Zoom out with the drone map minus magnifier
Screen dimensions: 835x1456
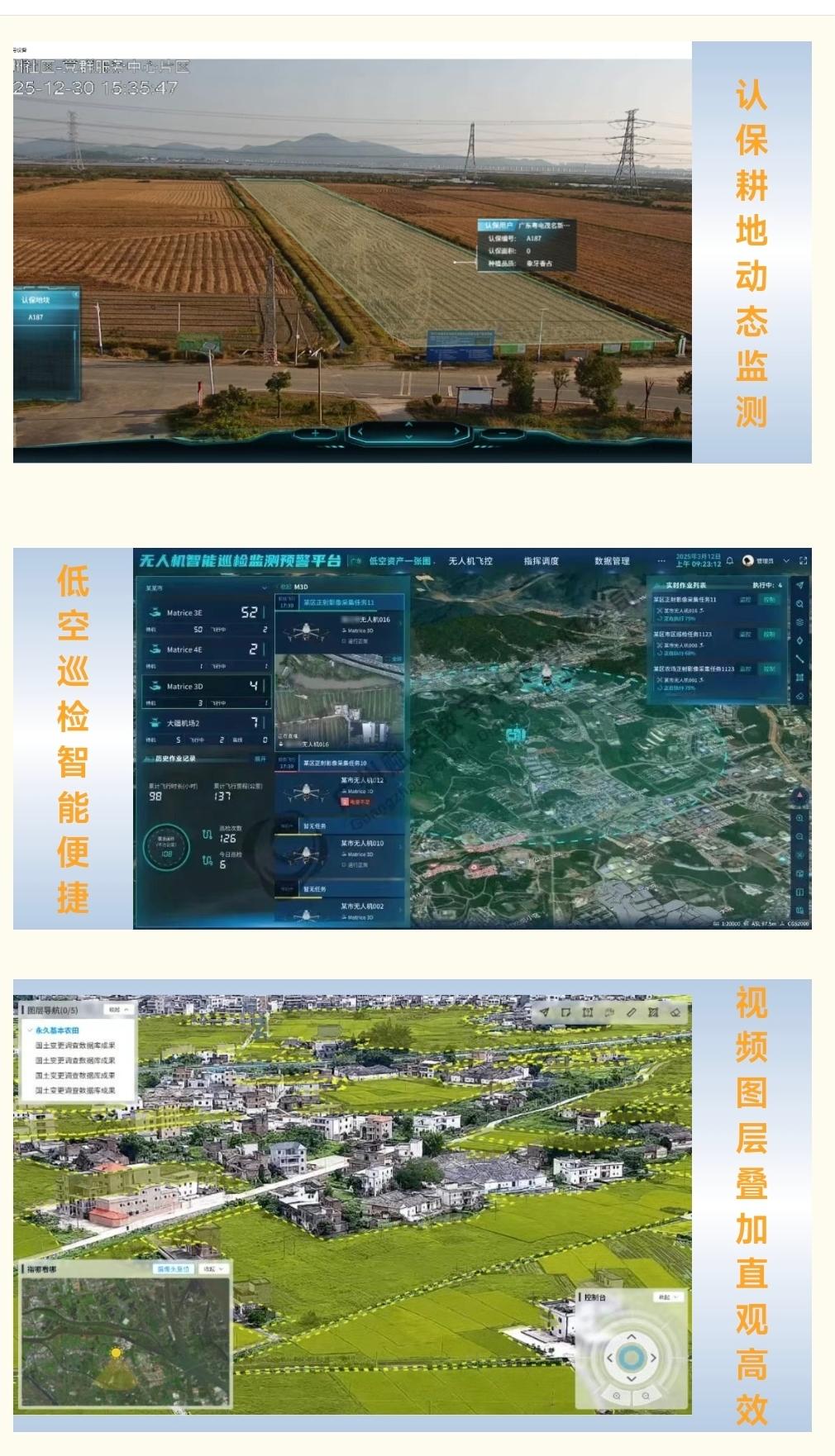(799, 836)
